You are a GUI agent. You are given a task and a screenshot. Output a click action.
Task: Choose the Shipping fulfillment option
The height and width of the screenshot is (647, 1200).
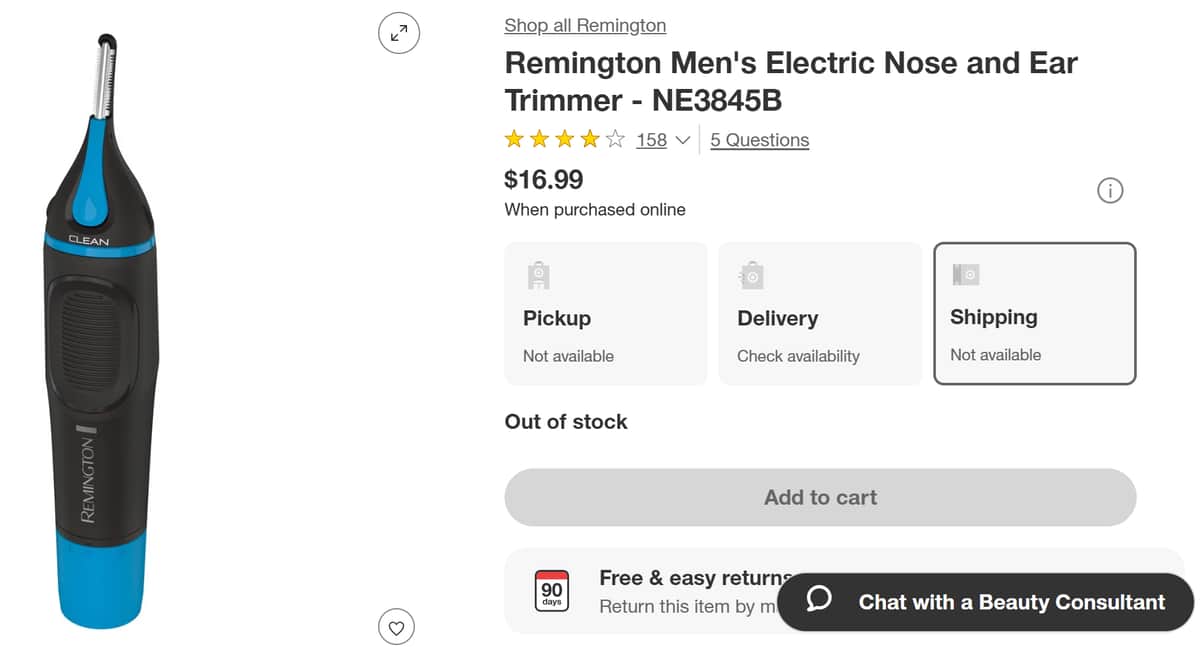[1034, 313]
